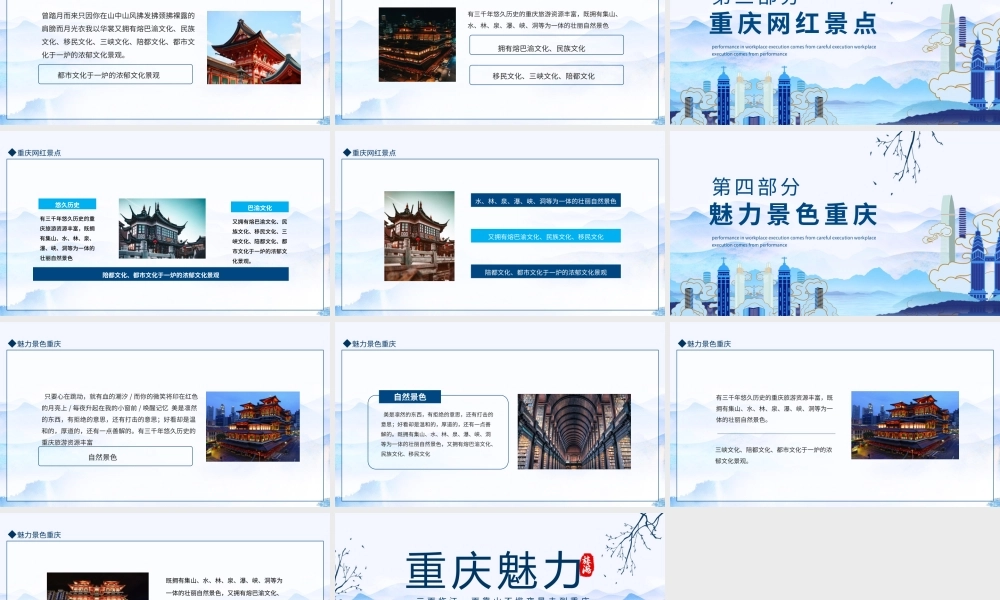Open the slide with the library hall photo
1000x600 pixels.
(x=500, y=414)
